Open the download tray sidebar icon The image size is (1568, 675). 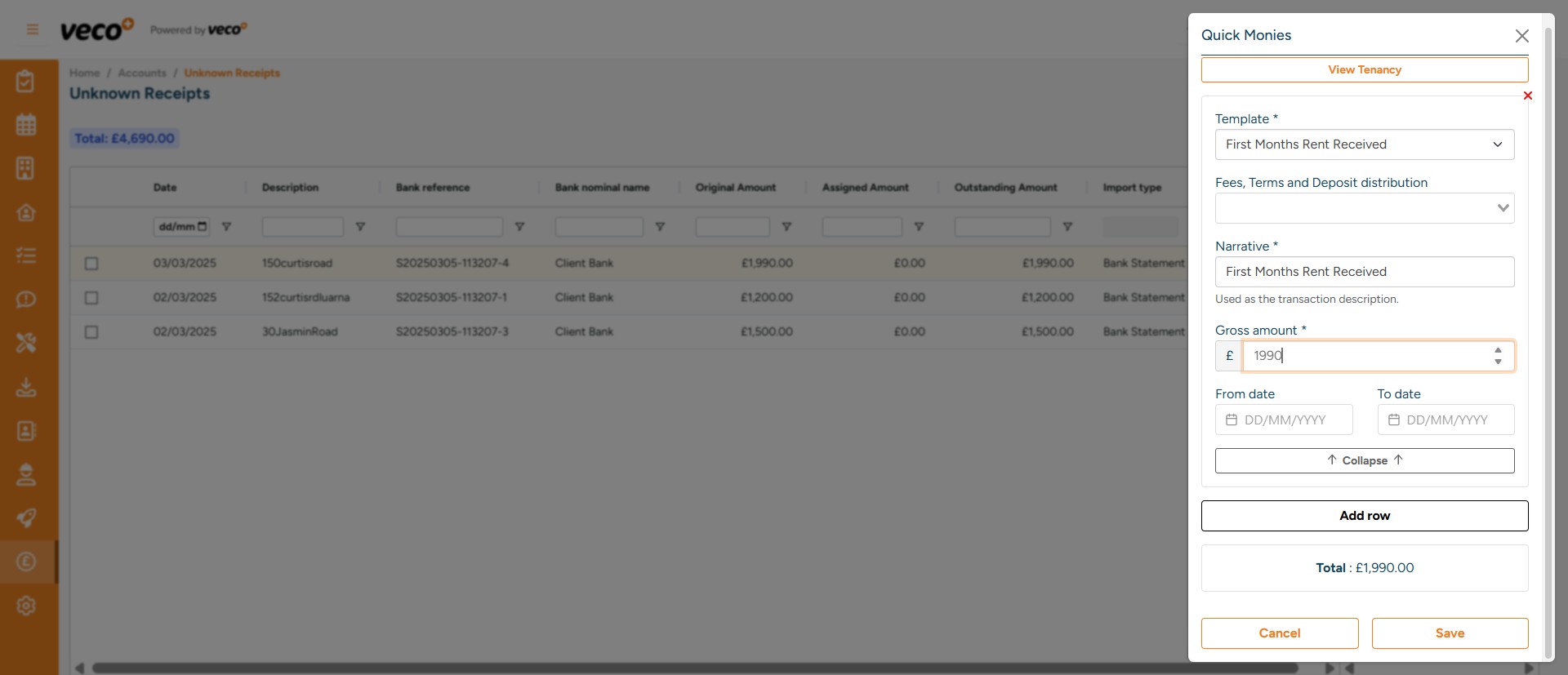click(x=26, y=387)
